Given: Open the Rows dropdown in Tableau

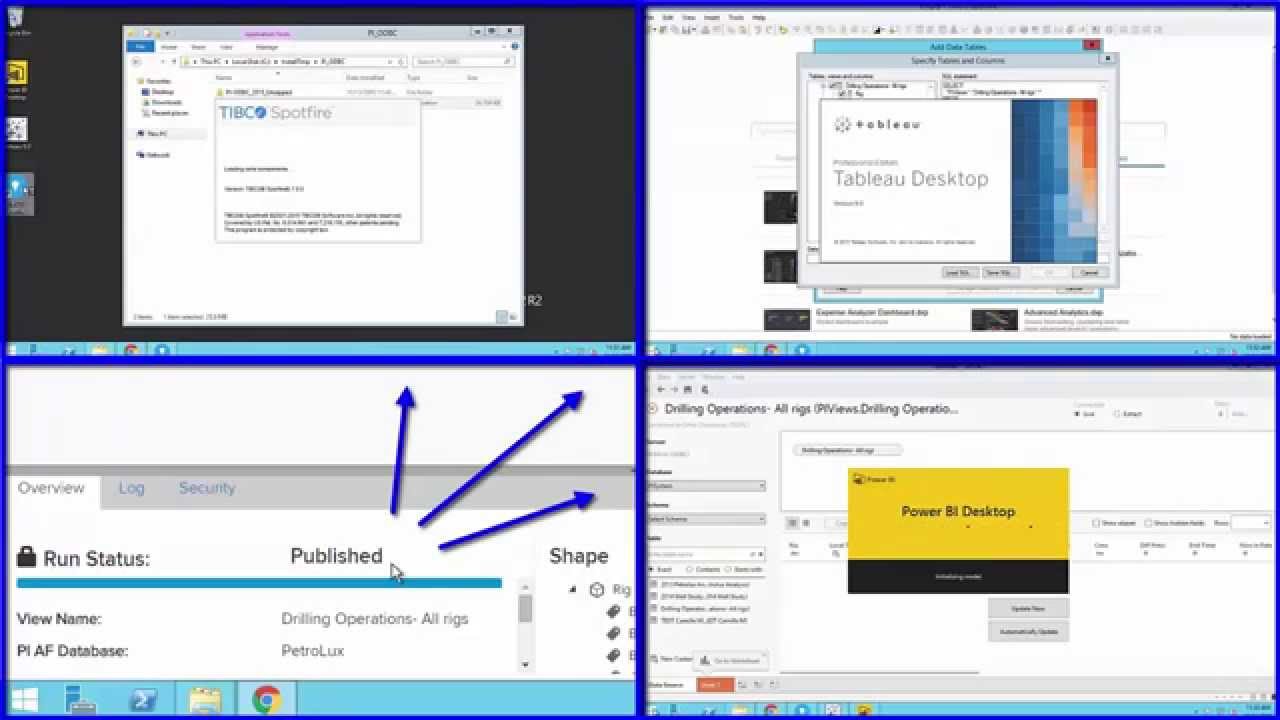Looking at the screenshot, I should [1250, 523].
